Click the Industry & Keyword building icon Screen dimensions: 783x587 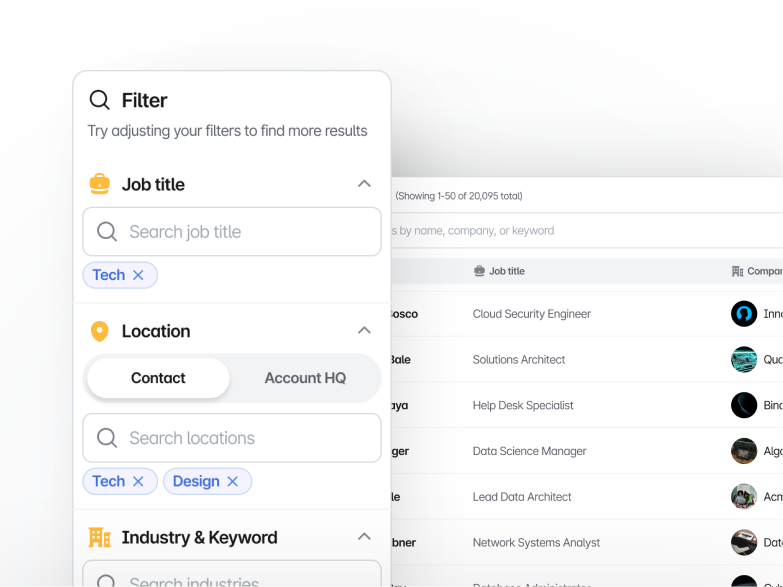(x=99, y=538)
